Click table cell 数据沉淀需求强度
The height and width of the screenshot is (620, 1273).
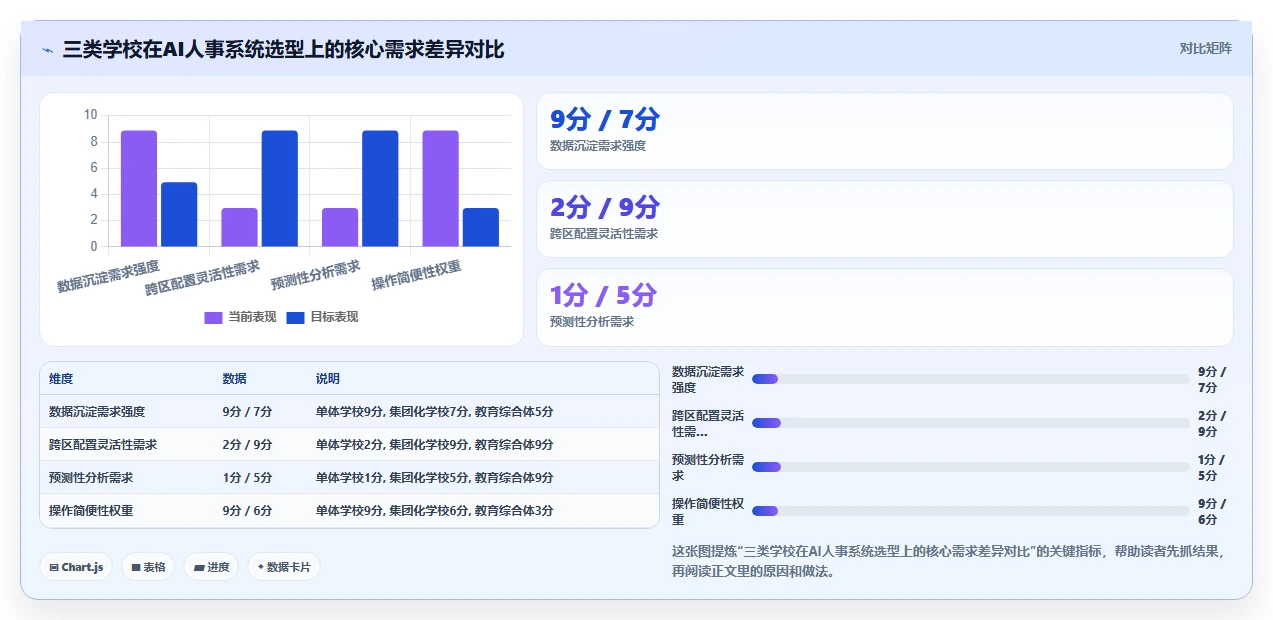point(97,412)
